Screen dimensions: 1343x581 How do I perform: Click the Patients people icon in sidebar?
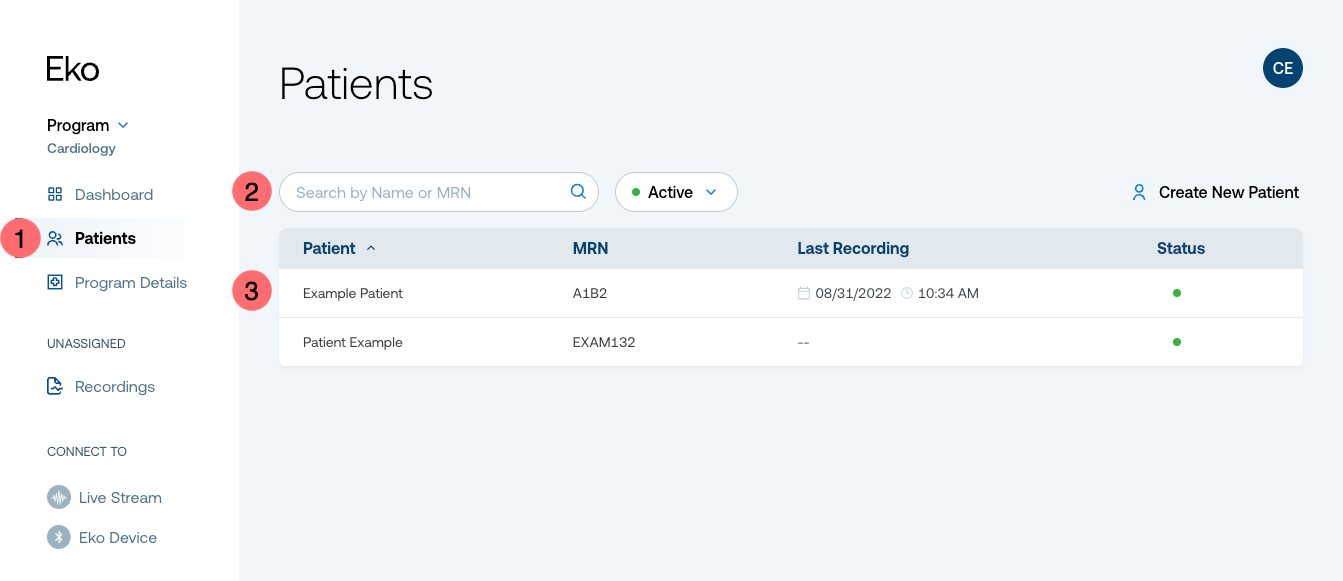(x=55, y=238)
